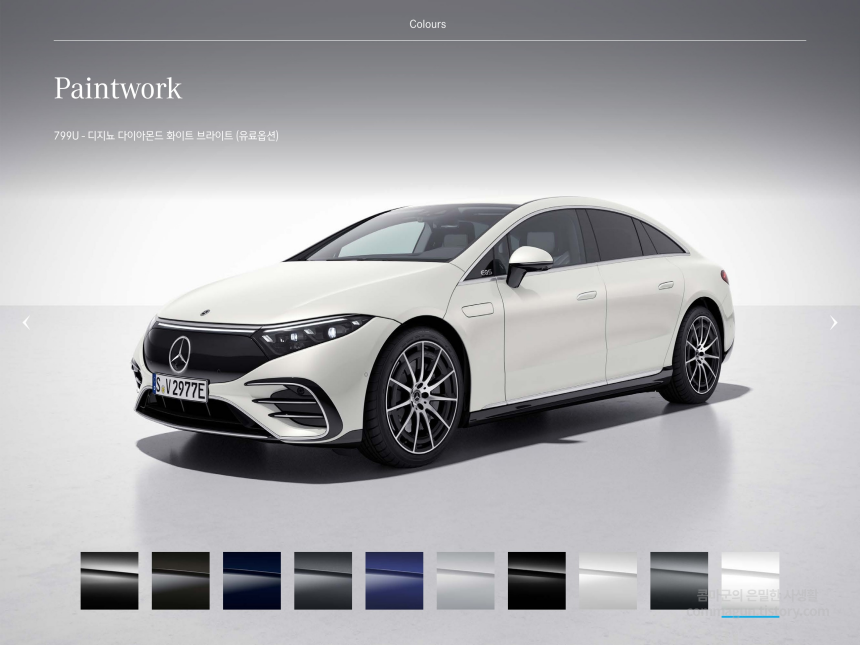This screenshot has width=860, height=645.
Task: Select the first glossy black paint swatch
Action: click(x=109, y=581)
